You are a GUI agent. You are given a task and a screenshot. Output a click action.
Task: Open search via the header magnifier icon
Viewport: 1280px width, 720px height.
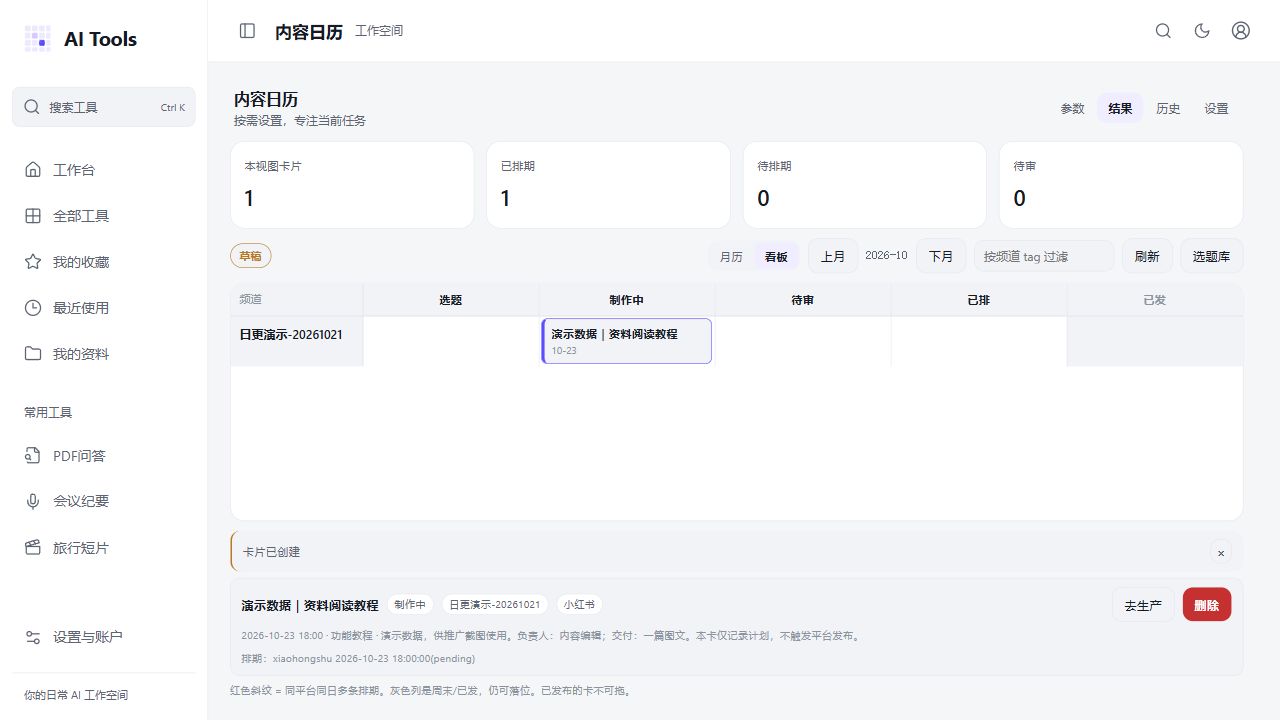point(1163,31)
